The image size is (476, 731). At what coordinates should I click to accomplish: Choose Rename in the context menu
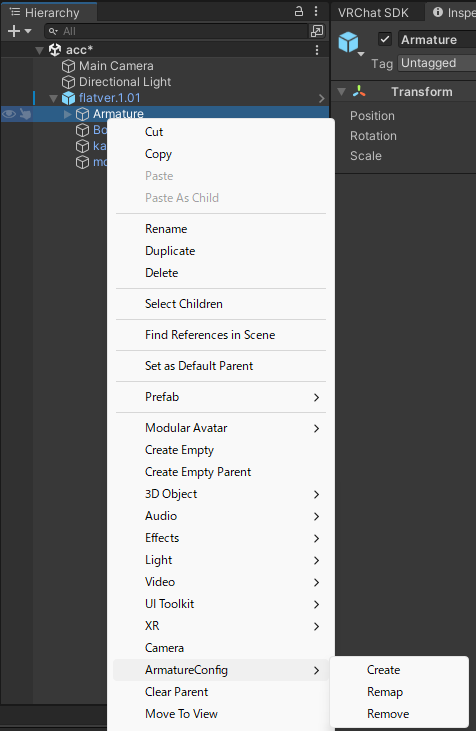click(221, 229)
